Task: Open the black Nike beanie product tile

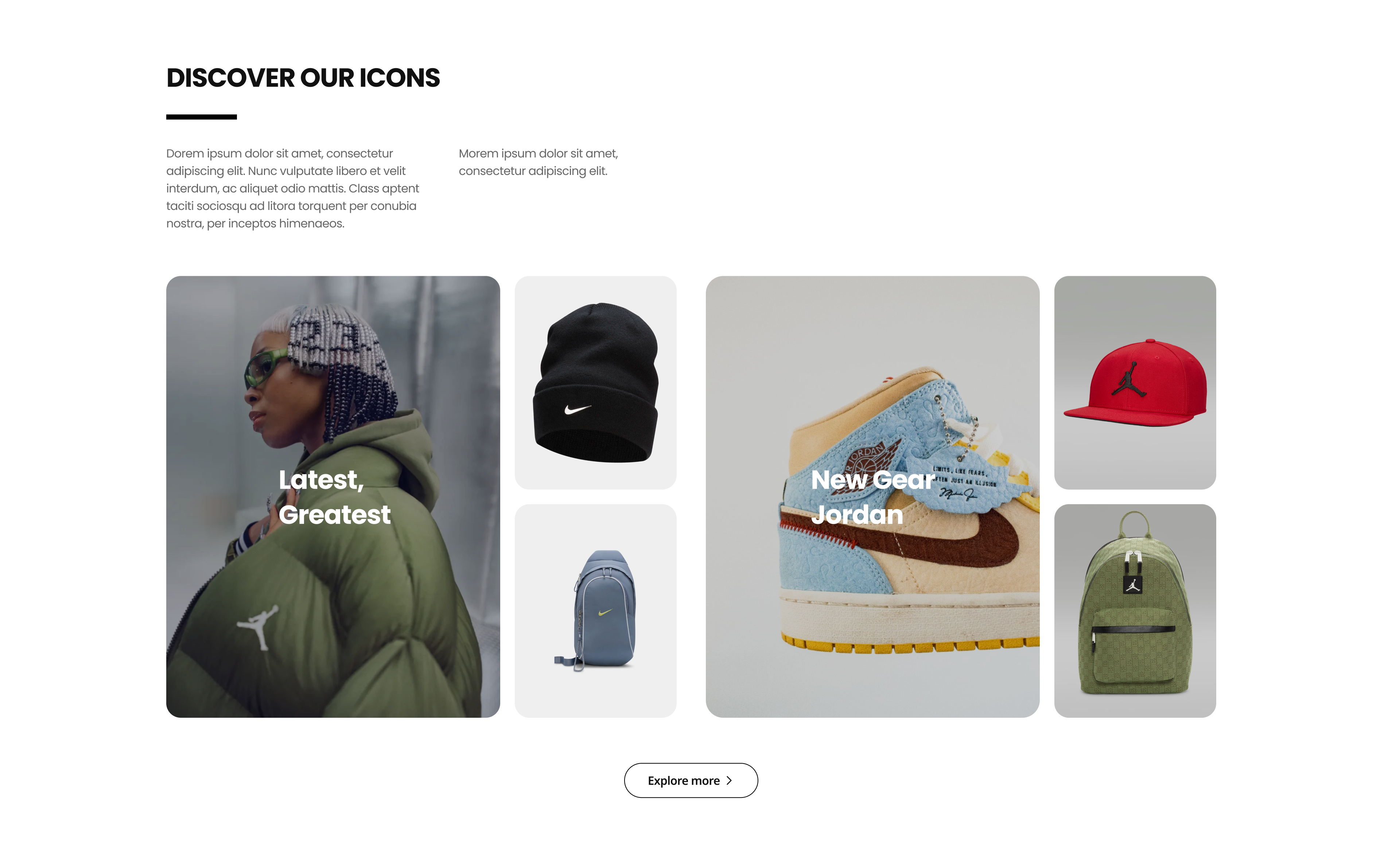Action: click(x=595, y=382)
